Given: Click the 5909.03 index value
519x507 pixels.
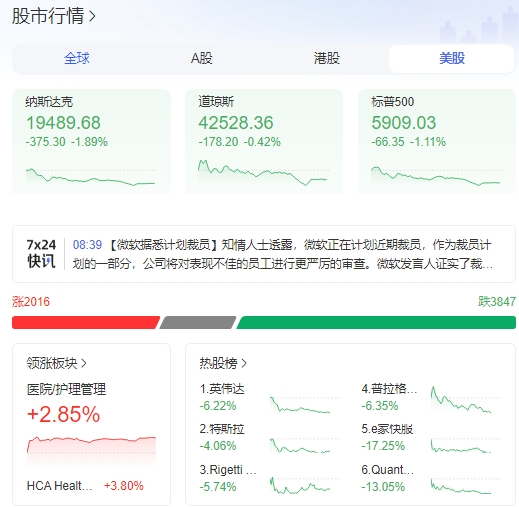Looking at the screenshot, I should tap(404, 123).
